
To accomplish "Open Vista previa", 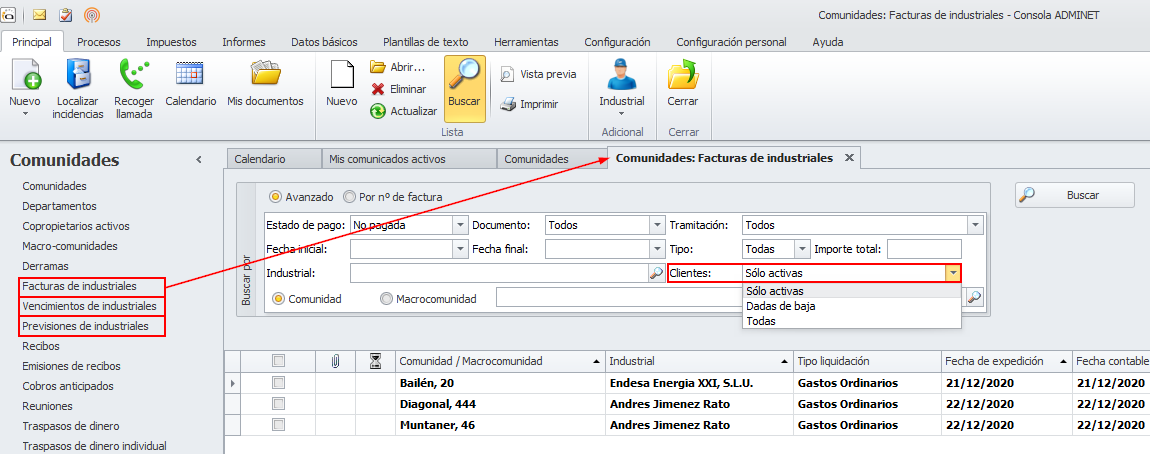I will 538,74.
